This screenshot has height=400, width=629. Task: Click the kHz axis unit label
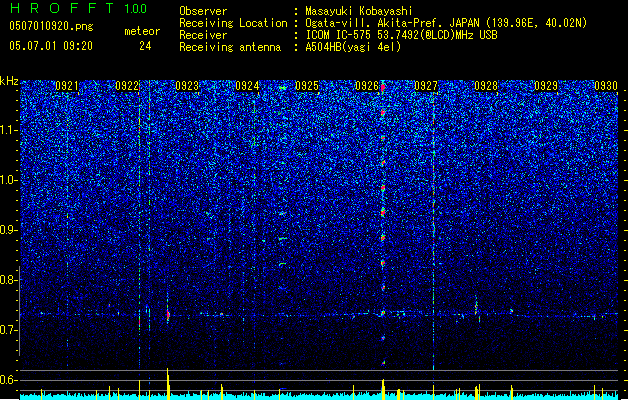click(x=9, y=81)
